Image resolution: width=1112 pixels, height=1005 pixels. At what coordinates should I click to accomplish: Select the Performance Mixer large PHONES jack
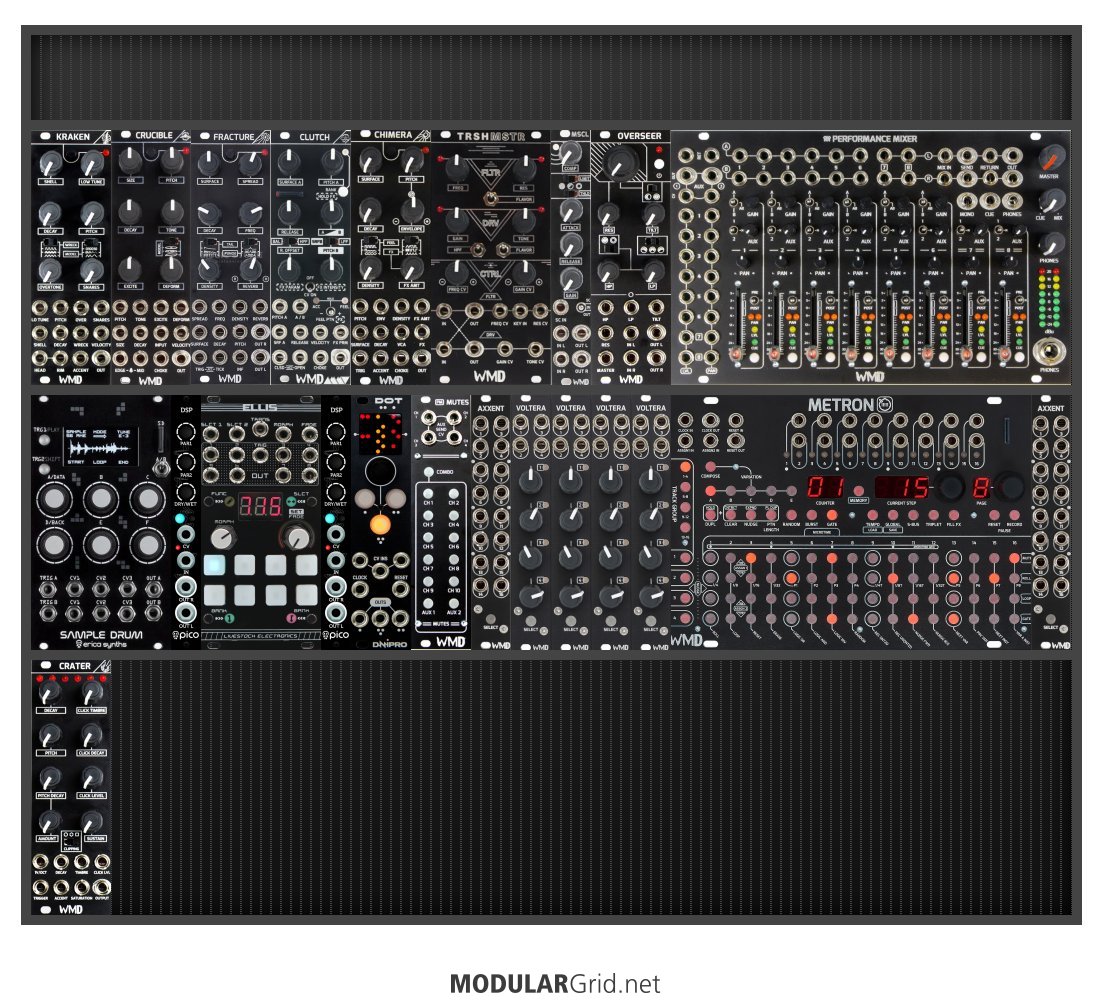(x=1050, y=352)
